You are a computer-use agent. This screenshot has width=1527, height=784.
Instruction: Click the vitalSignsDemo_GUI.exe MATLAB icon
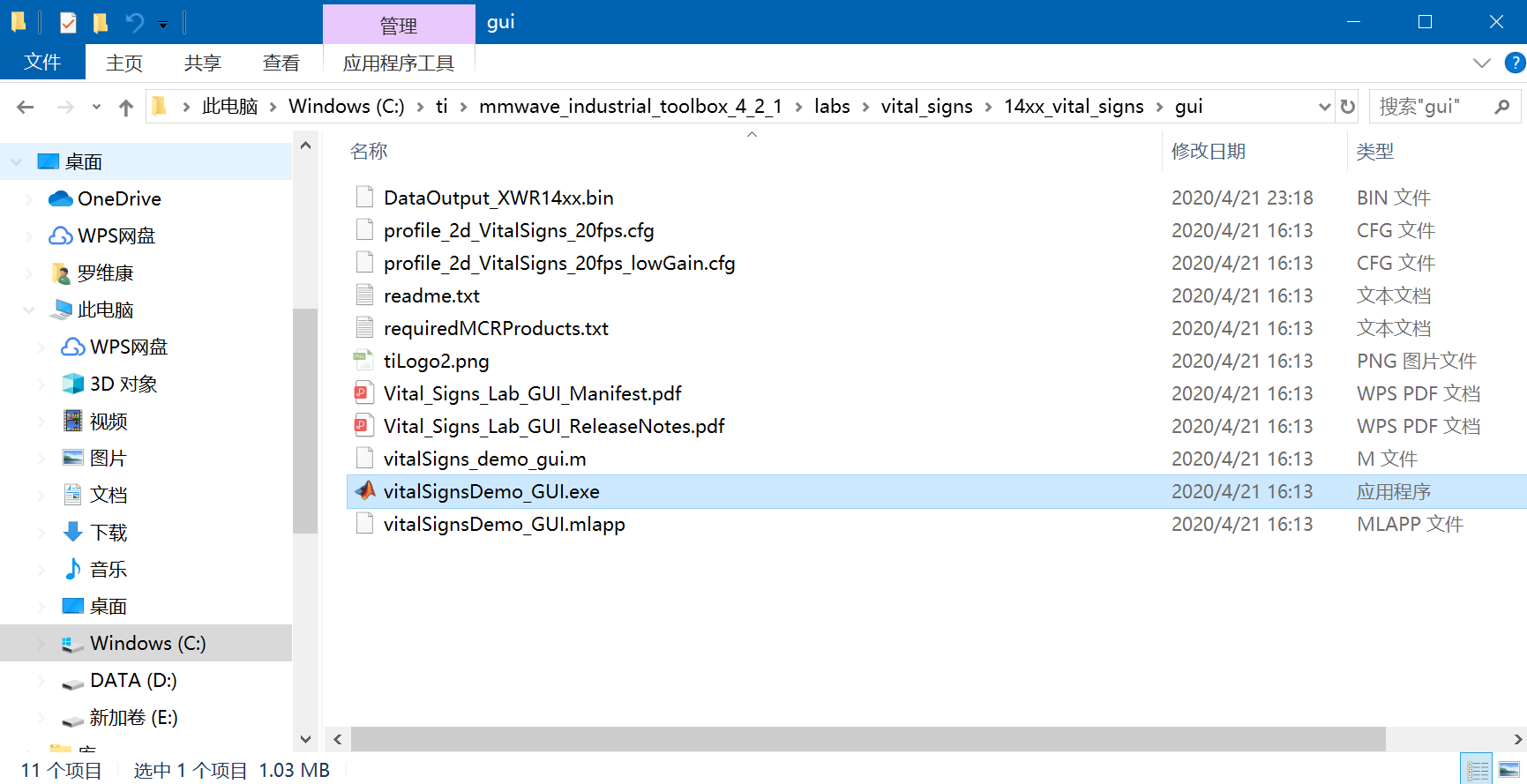(x=364, y=490)
